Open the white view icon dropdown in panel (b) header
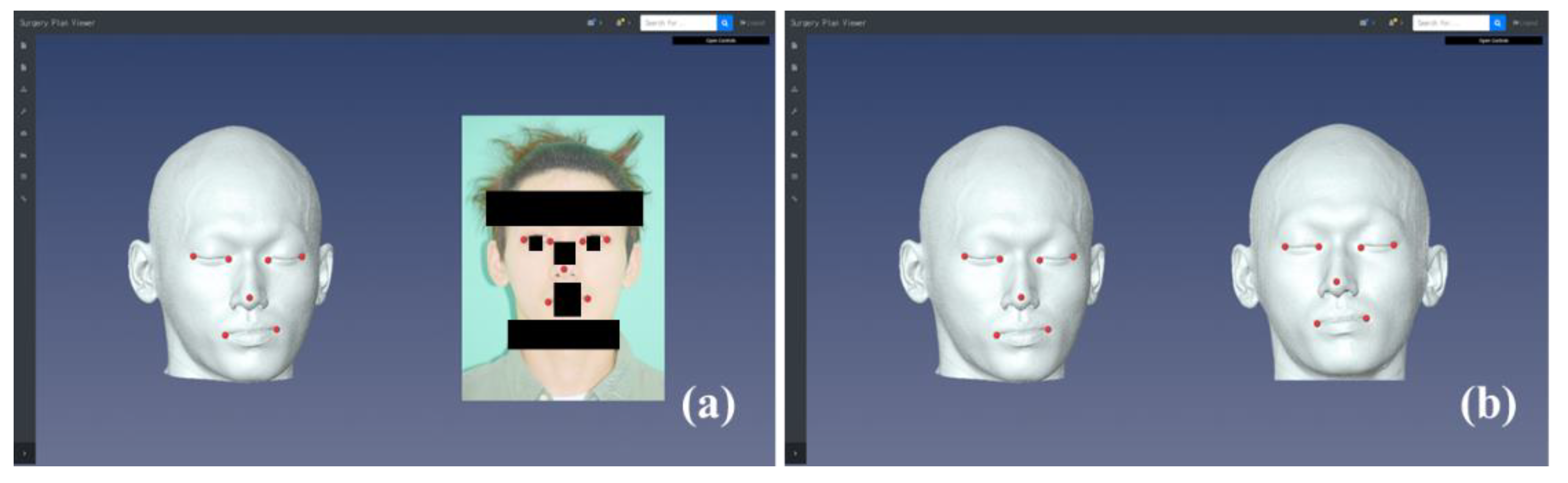 click(x=1366, y=23)
